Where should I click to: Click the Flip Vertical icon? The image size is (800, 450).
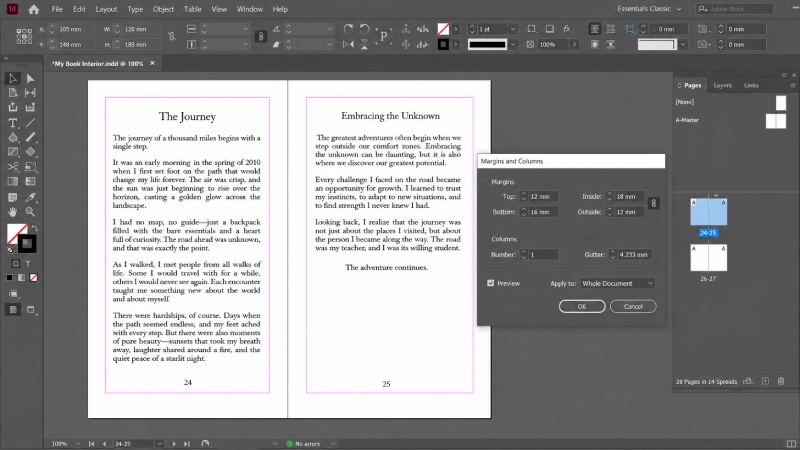pyautogui.click(x=364, y=45)
